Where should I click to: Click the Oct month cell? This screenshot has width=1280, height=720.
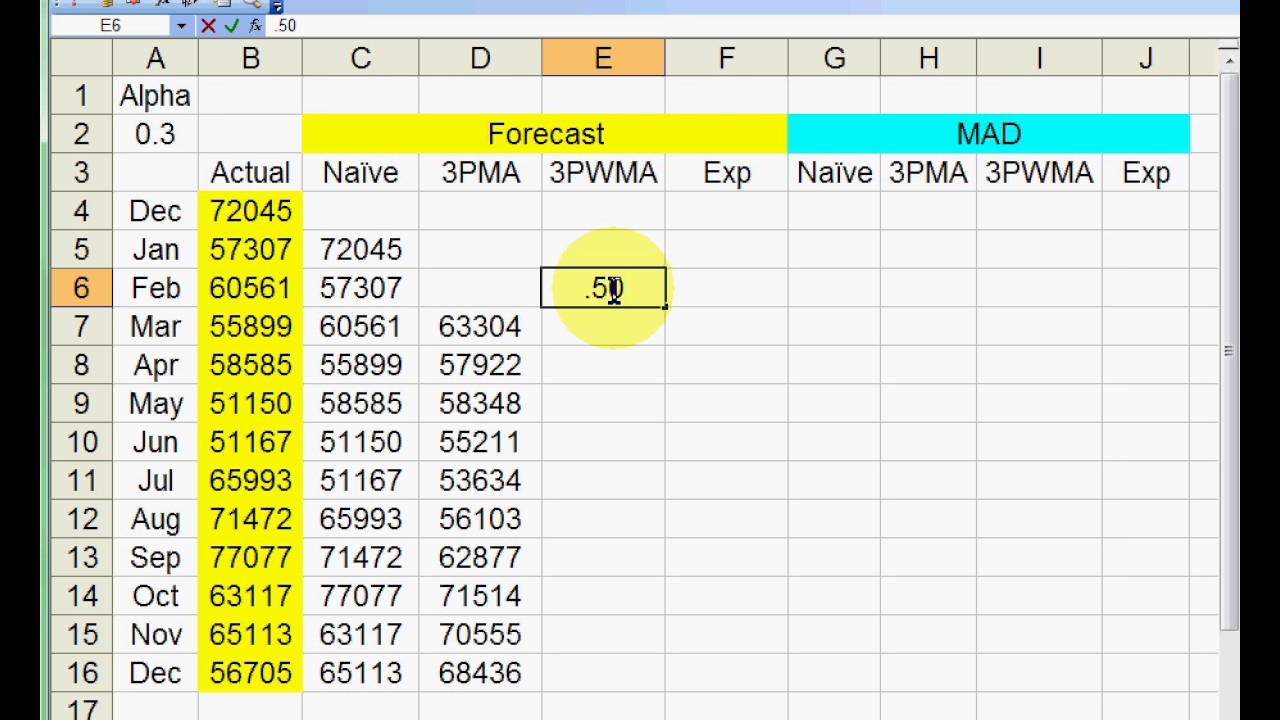tap(155, 596)
